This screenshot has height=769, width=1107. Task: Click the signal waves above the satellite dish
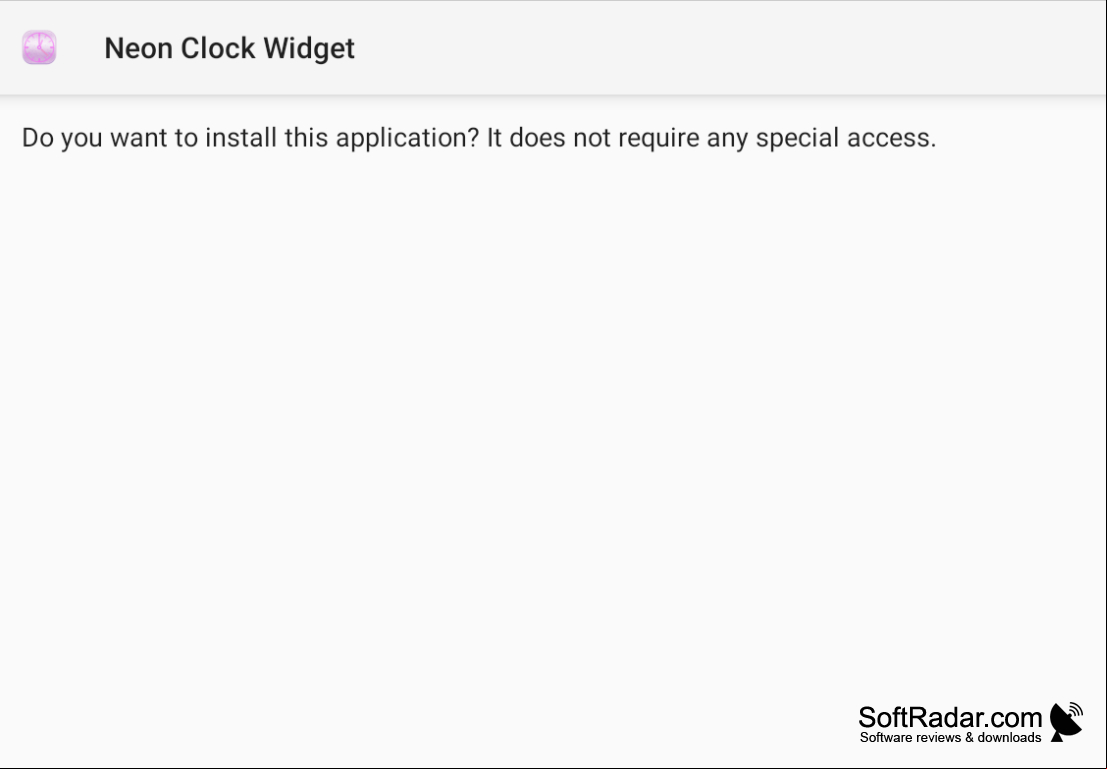(x=1076, y=709)
